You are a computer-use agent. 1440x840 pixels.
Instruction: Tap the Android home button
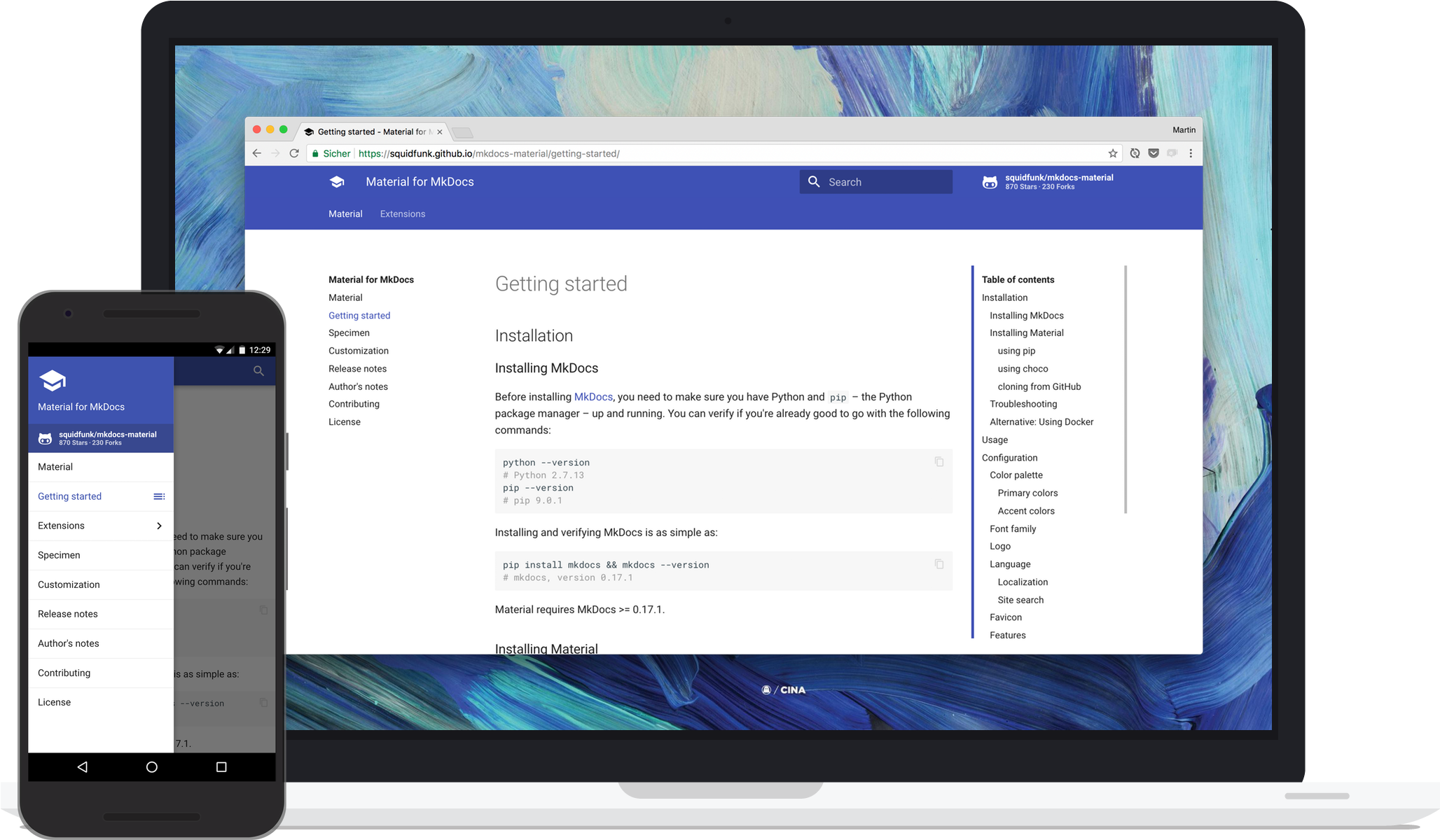[151, 767]
